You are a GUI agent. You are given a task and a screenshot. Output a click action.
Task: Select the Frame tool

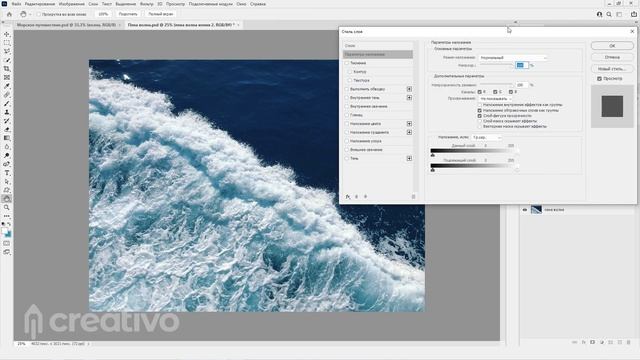tap(7, 78)
